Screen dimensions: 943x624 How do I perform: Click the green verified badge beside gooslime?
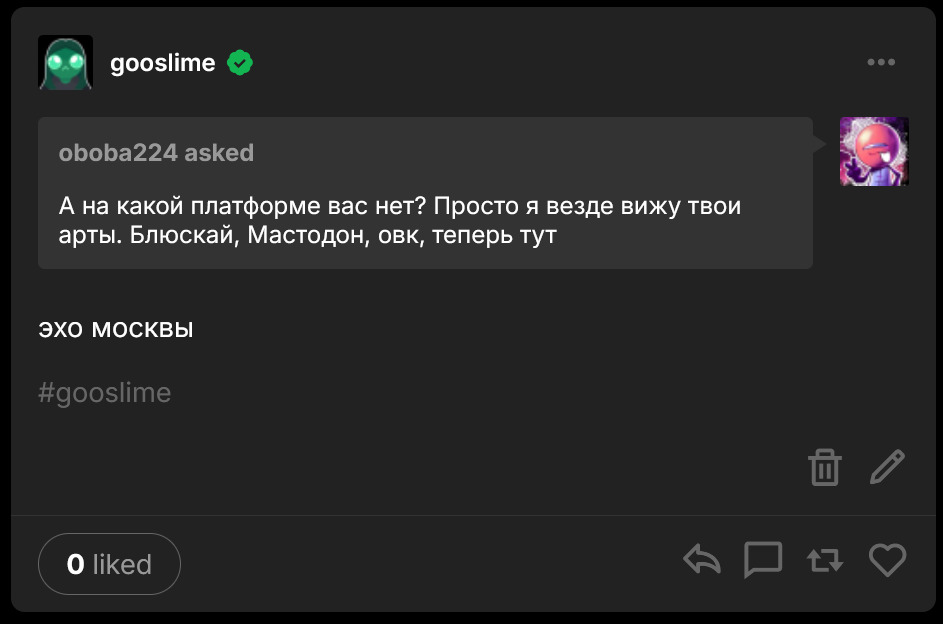tap(240, 63)
